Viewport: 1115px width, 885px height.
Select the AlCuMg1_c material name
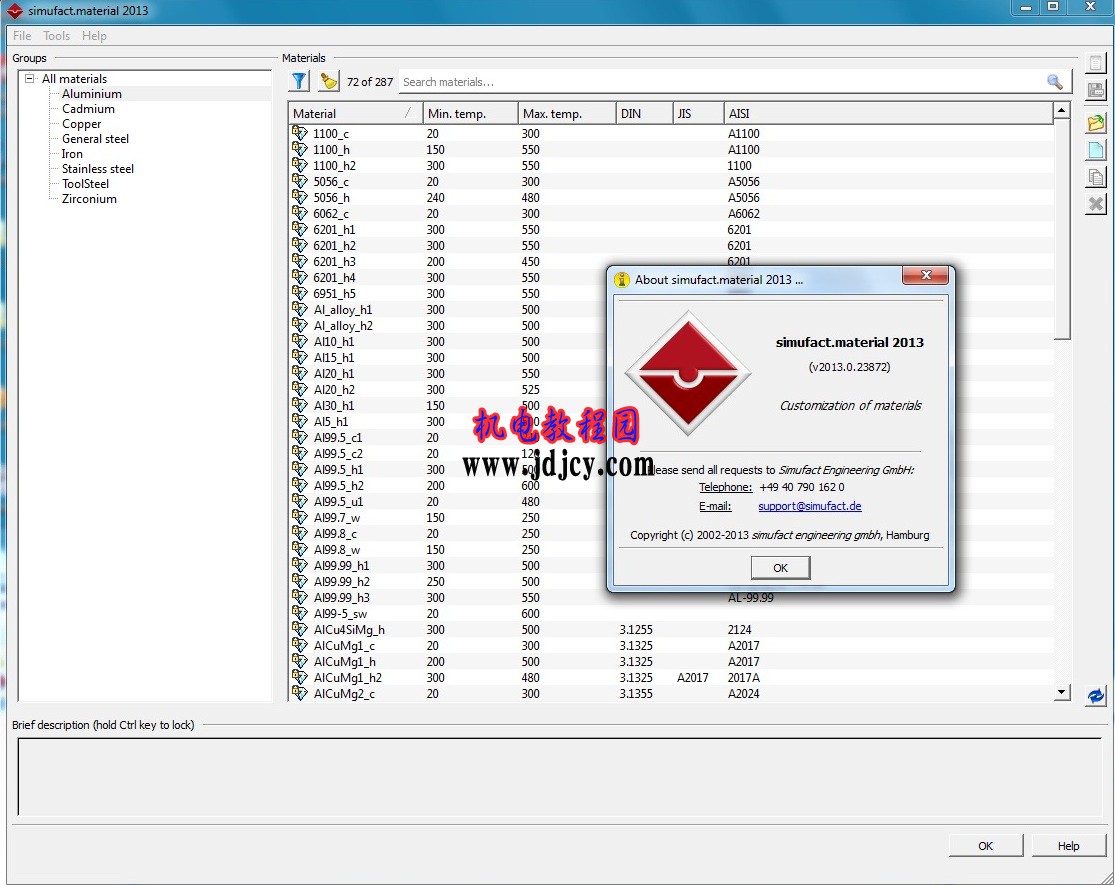[x=344, y=645]
